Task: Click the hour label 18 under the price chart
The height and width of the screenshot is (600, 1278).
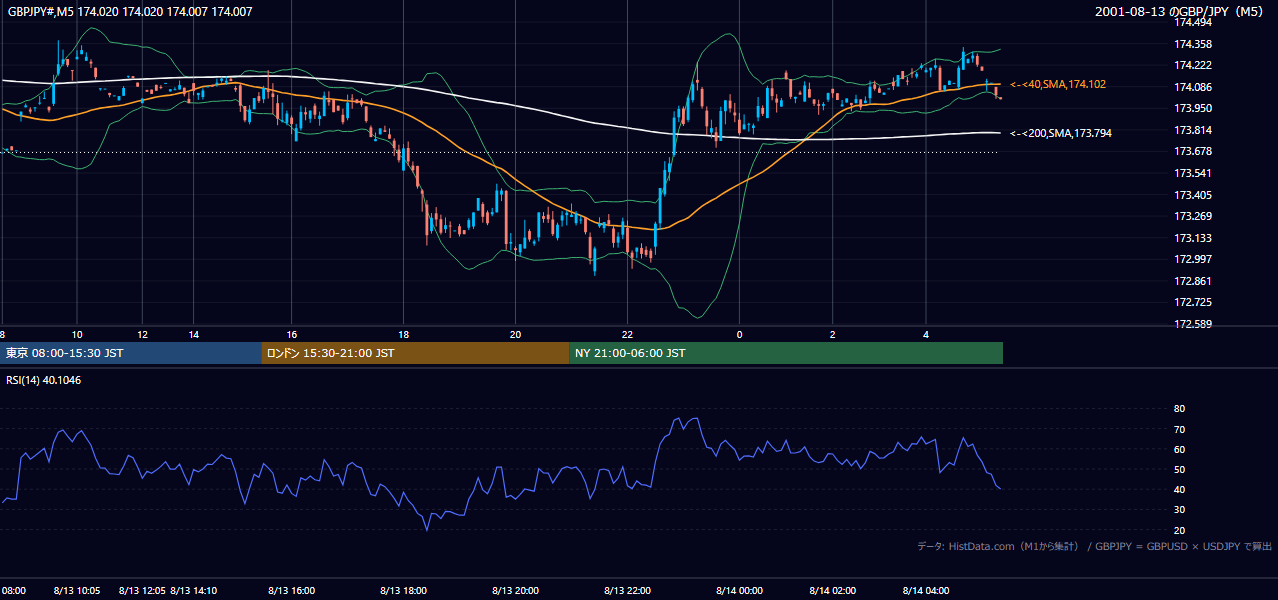Action: pos(403,334)
